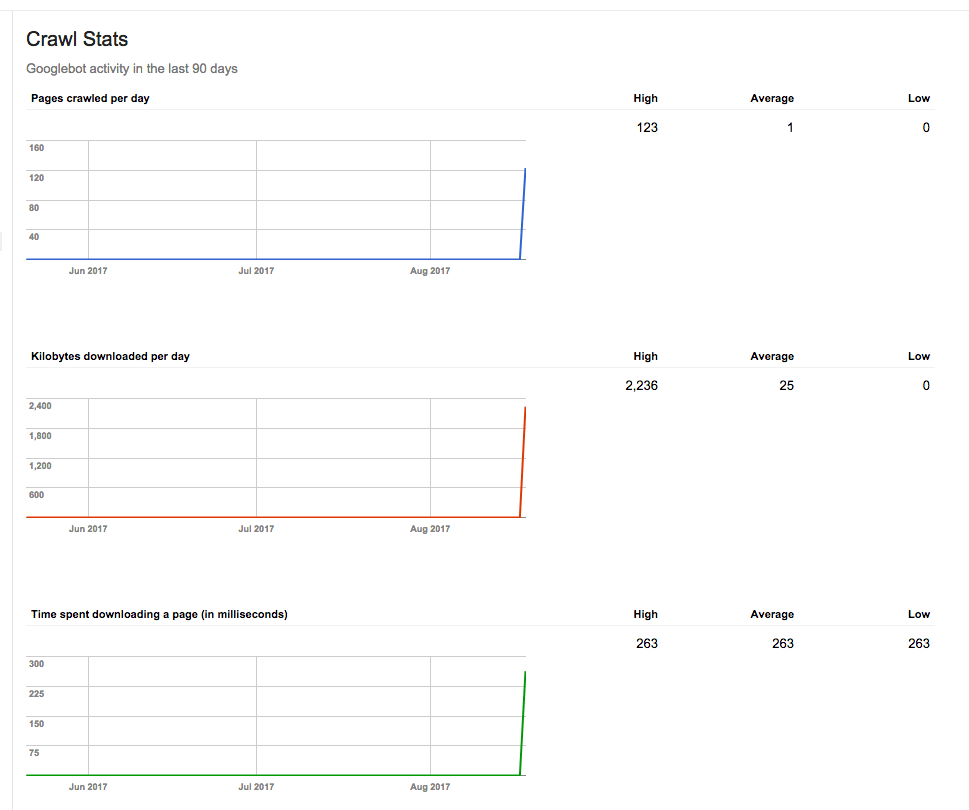The height and width of the screenshot is (810, 969).
Task: Click 'Aug 2017' label under download time chart
Action: pyautogui.click(x=430, y=787)
